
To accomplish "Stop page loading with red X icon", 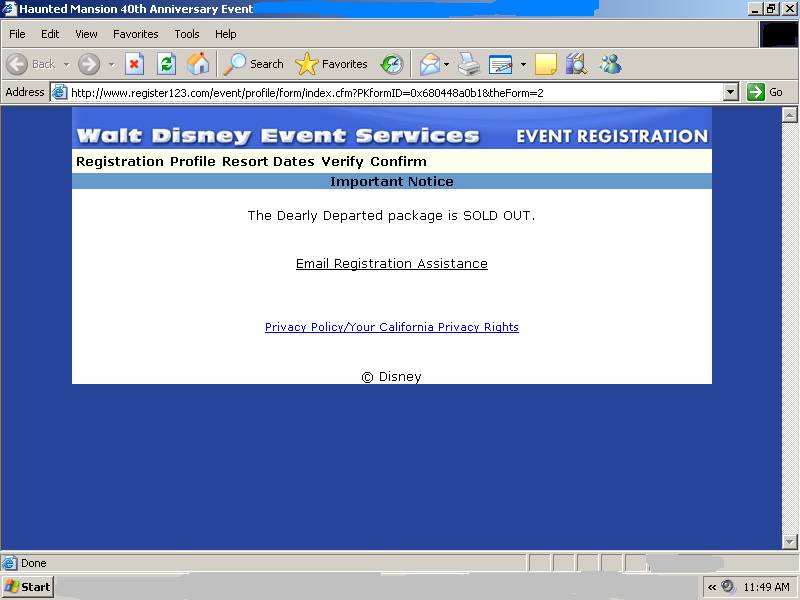I will pos(134,64).
